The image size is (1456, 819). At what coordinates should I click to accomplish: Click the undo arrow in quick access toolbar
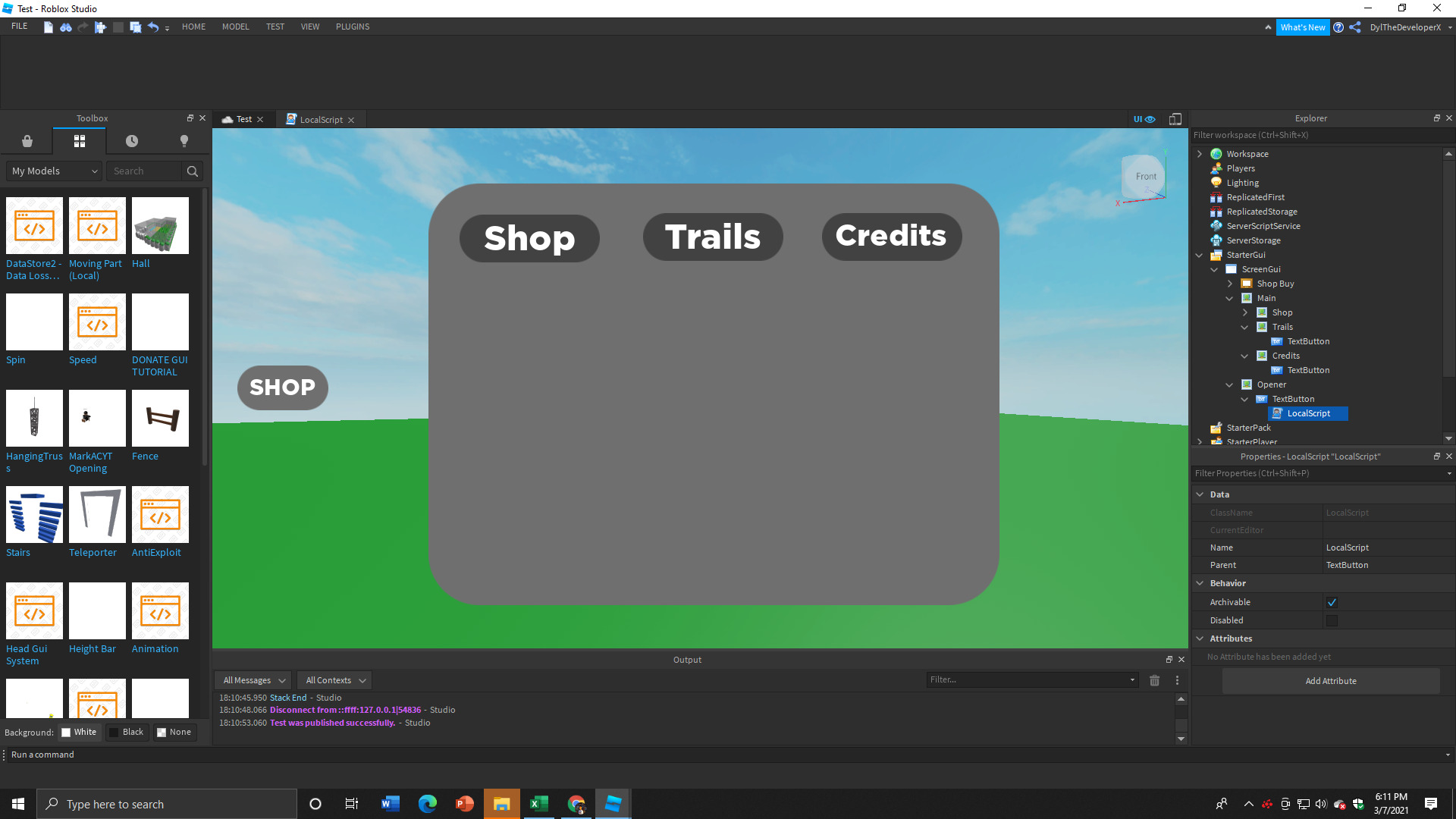point(152,27)
